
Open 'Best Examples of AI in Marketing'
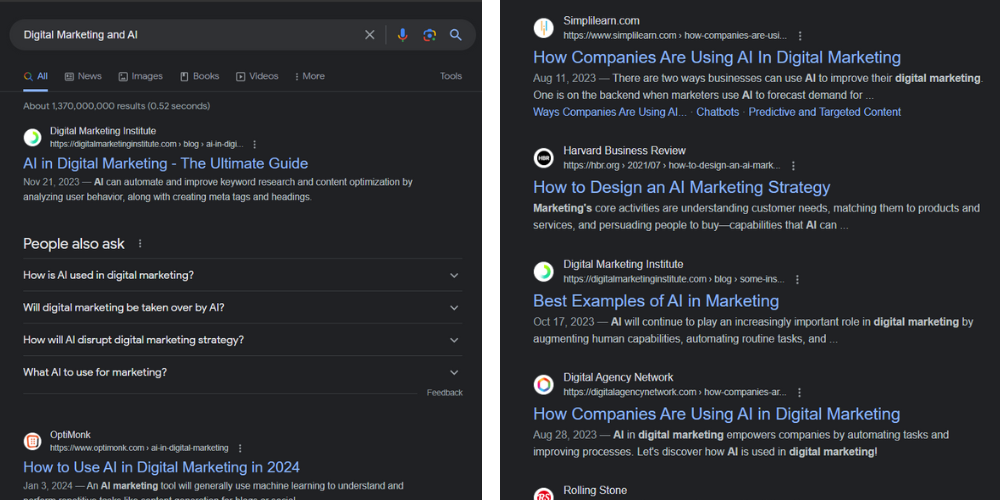point(656,301)
